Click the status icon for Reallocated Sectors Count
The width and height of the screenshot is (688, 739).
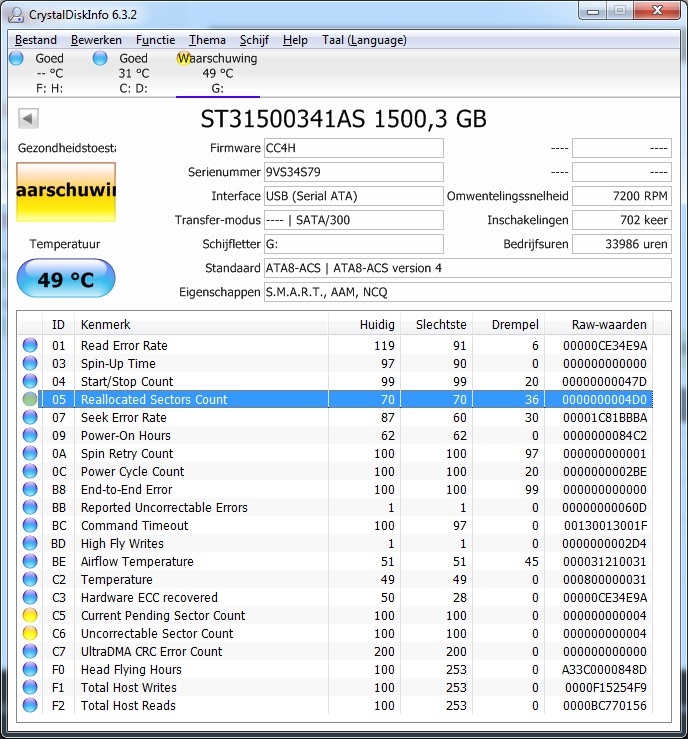pos(30,399)
